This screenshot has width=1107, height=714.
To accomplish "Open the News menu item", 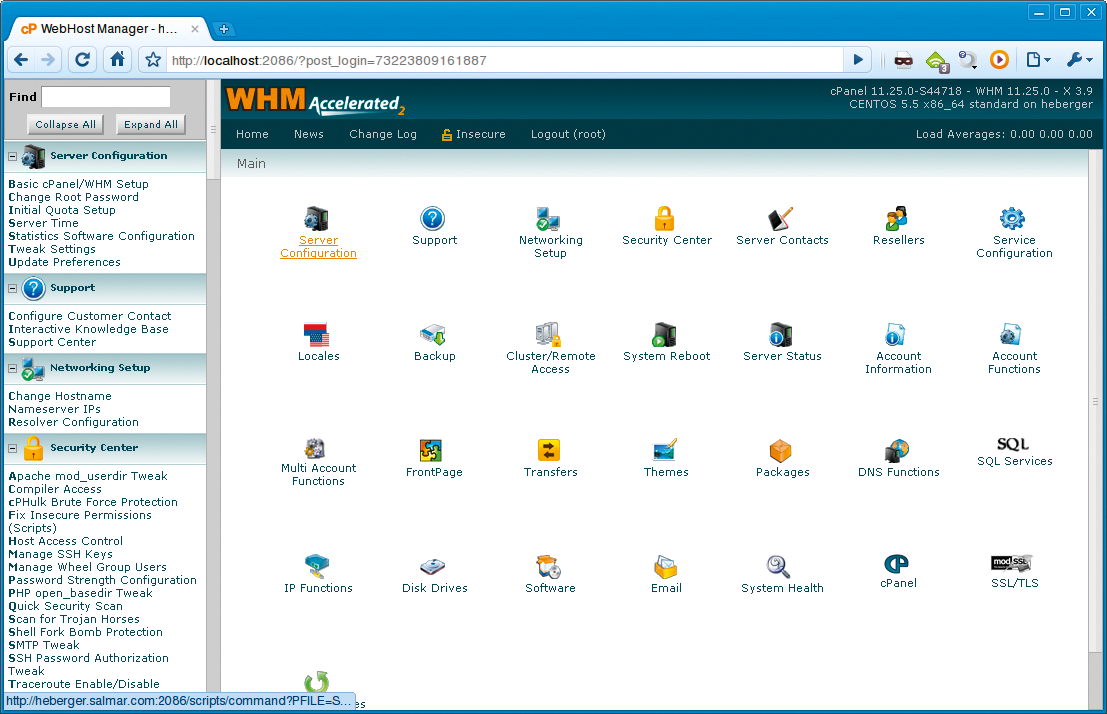I will [308, 133].
